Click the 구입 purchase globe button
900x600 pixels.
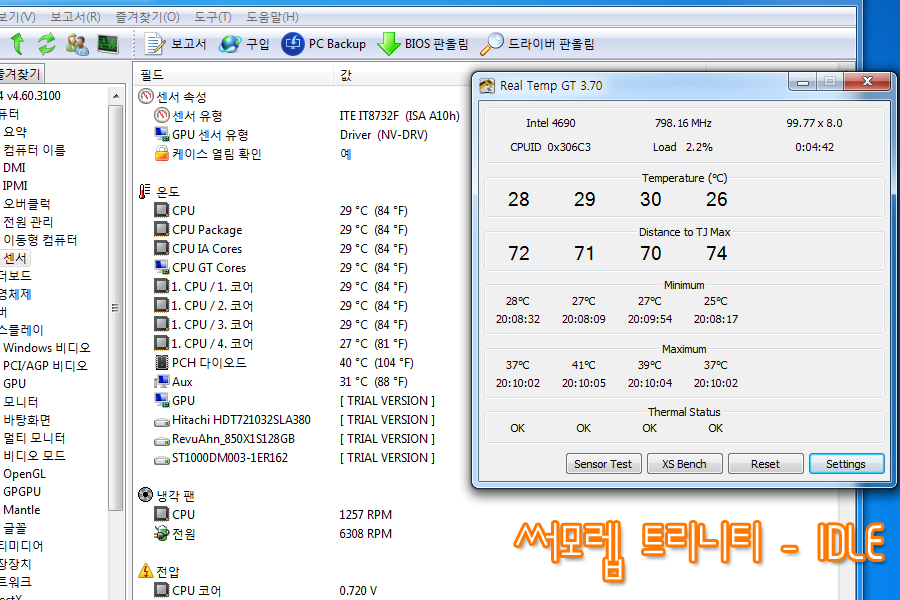244,44
